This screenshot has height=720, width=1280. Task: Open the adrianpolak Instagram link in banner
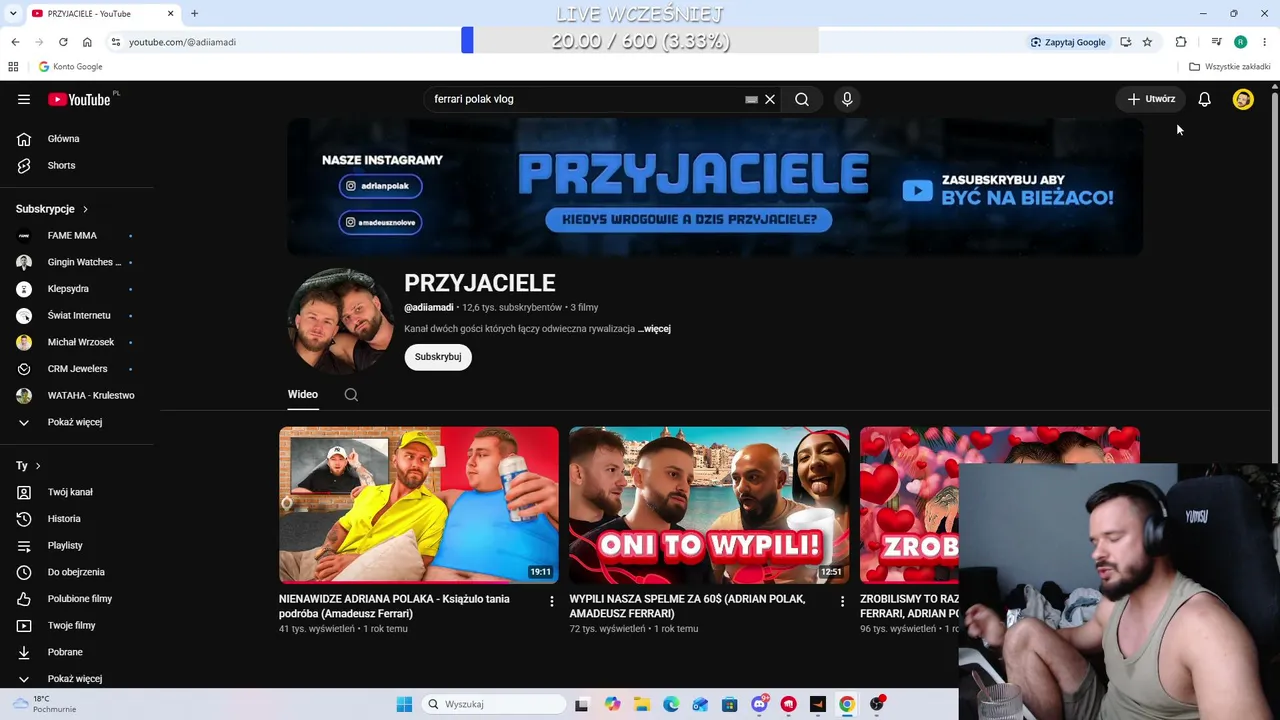pos(380,186)
